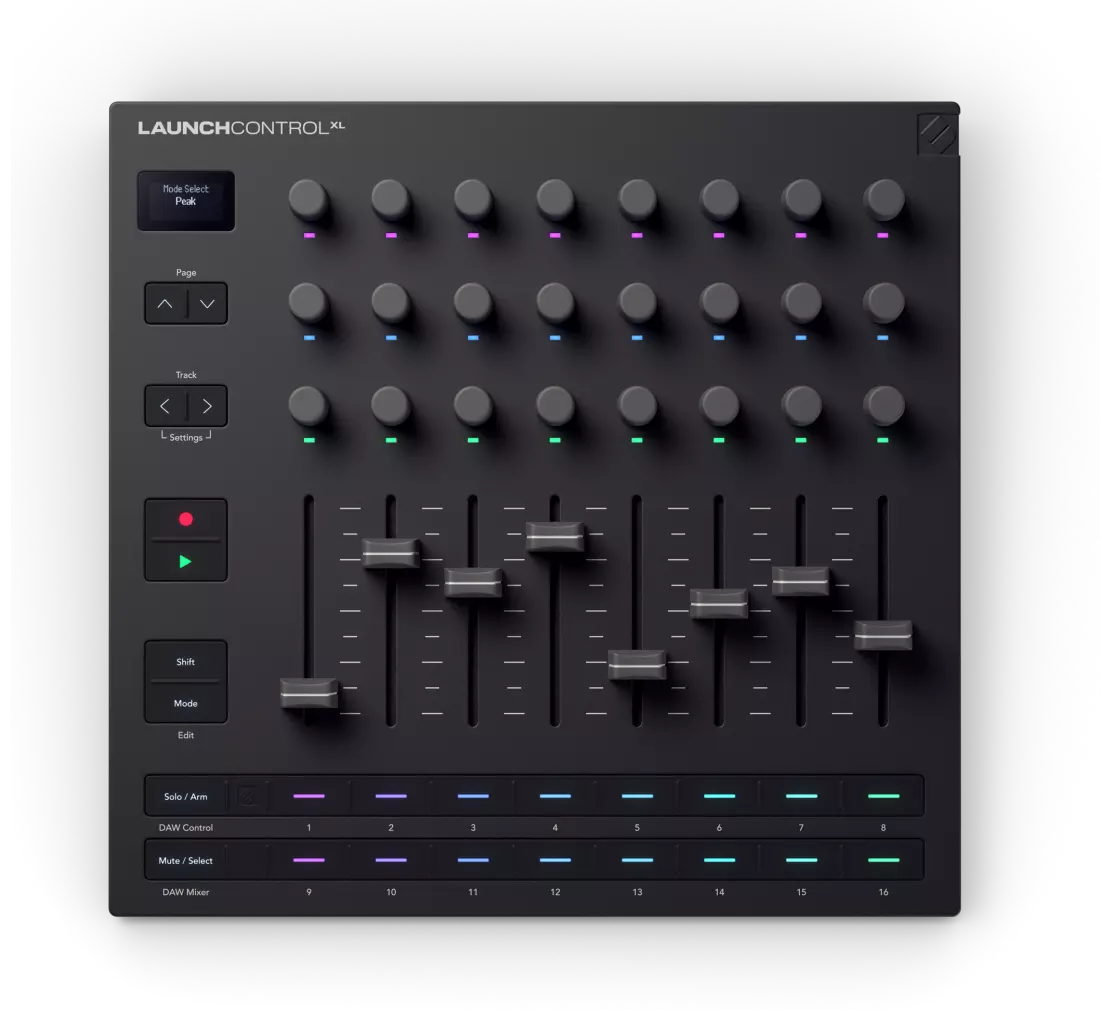
Task: Grab the channel 1 fader cap
Action: [x=309, y=693]
